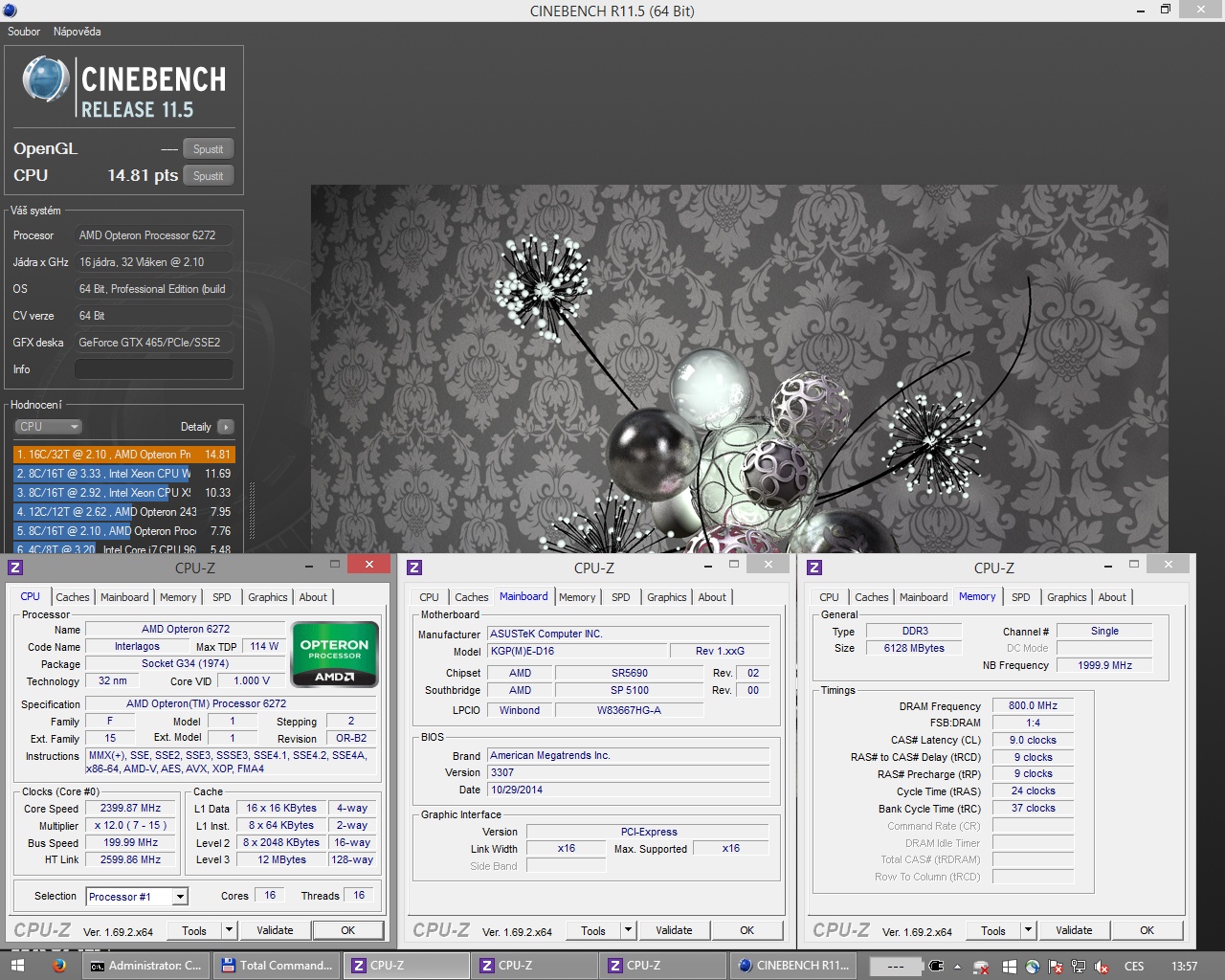Click the muted volume tray icon
The image size is (1225, 980).
[1102, 967]
